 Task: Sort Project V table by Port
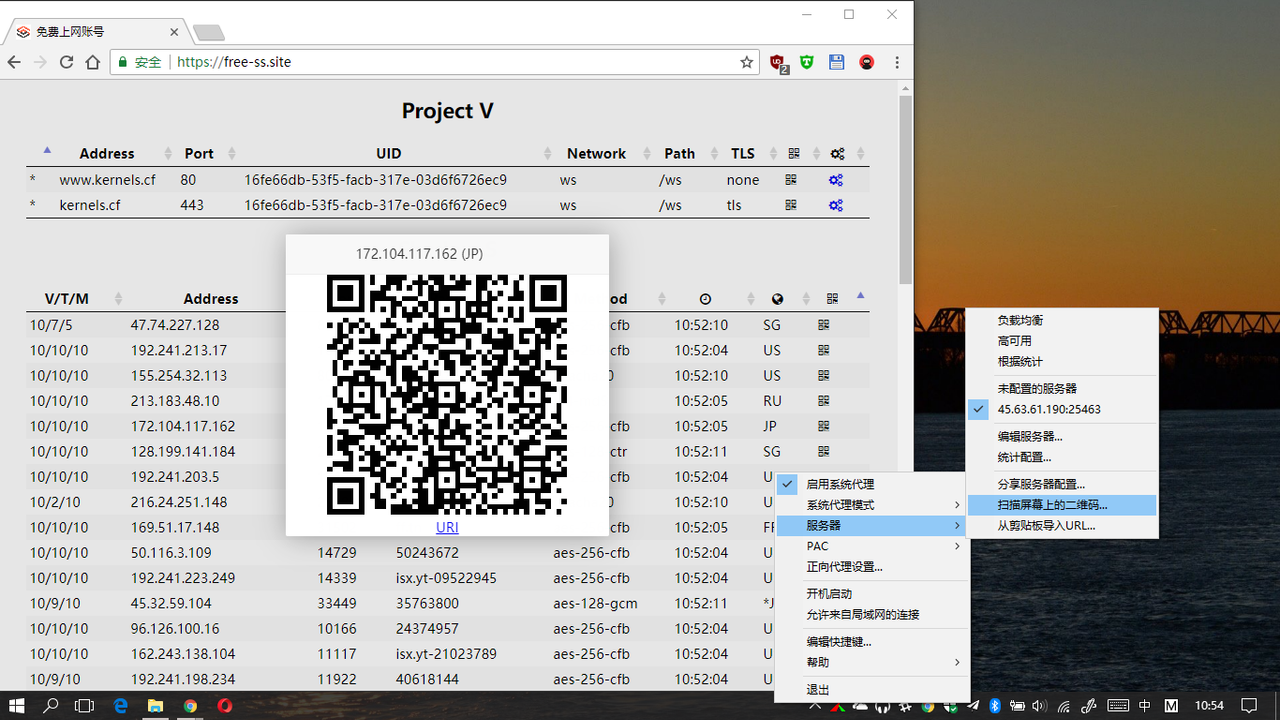point(199,154)
